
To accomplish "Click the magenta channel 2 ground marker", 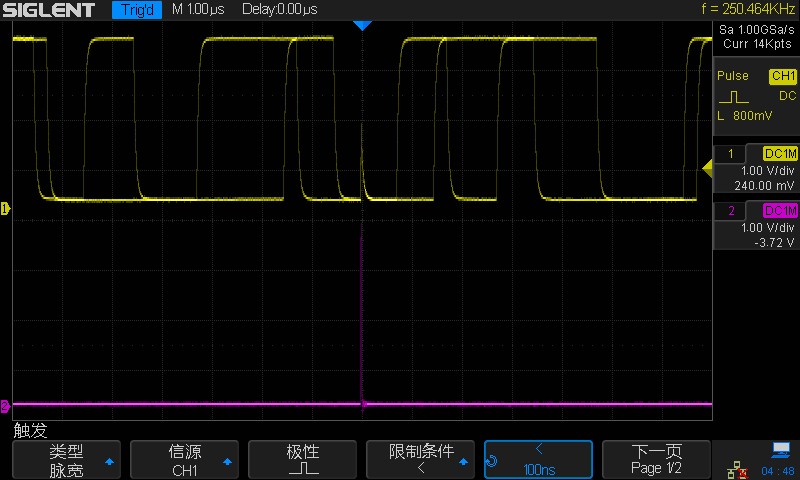I will click(x=5, y=406).
